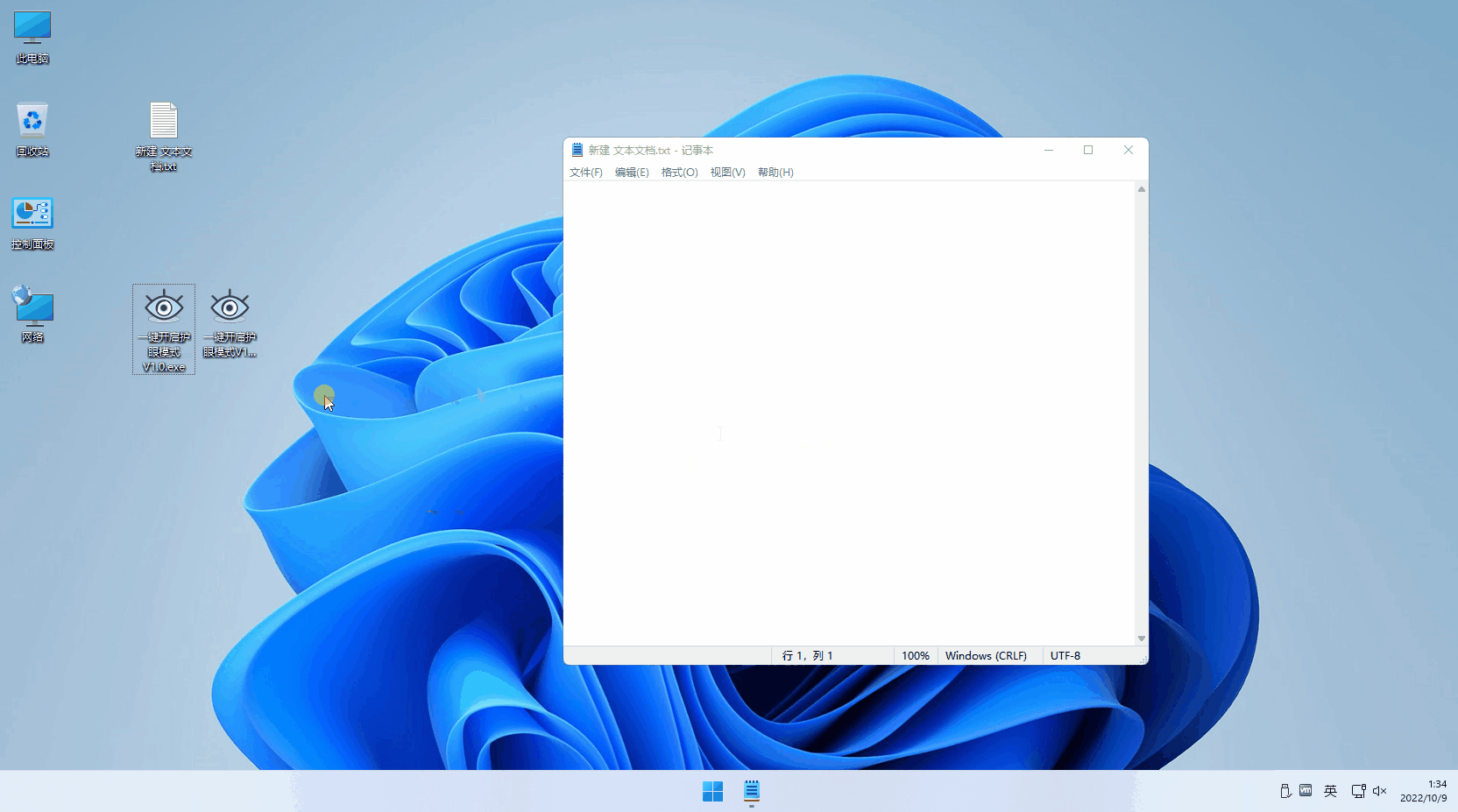Viewport: 1458px width, 812px height.
Task: Expand the 格式(O) dropdown menu
Action: click(680, 172)
